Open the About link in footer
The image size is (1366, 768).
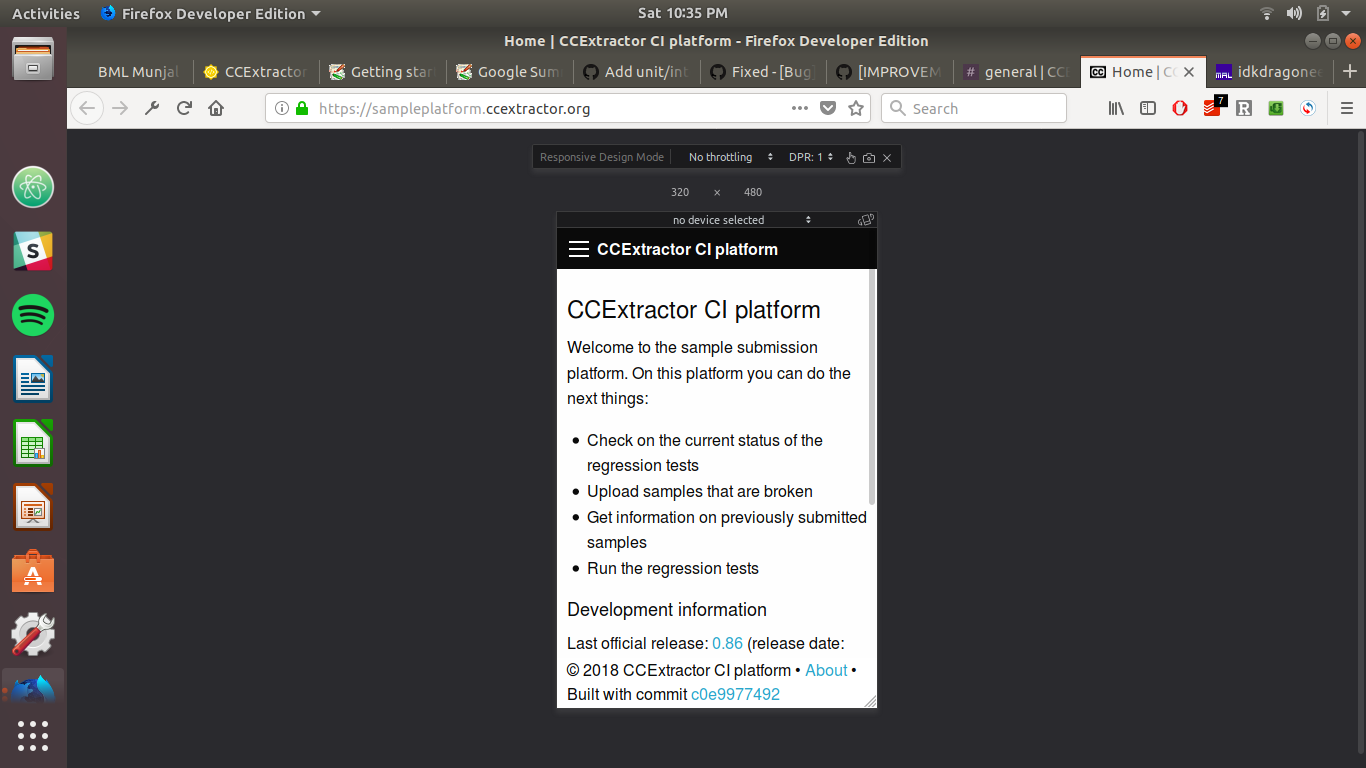click(x=826, y=670)
